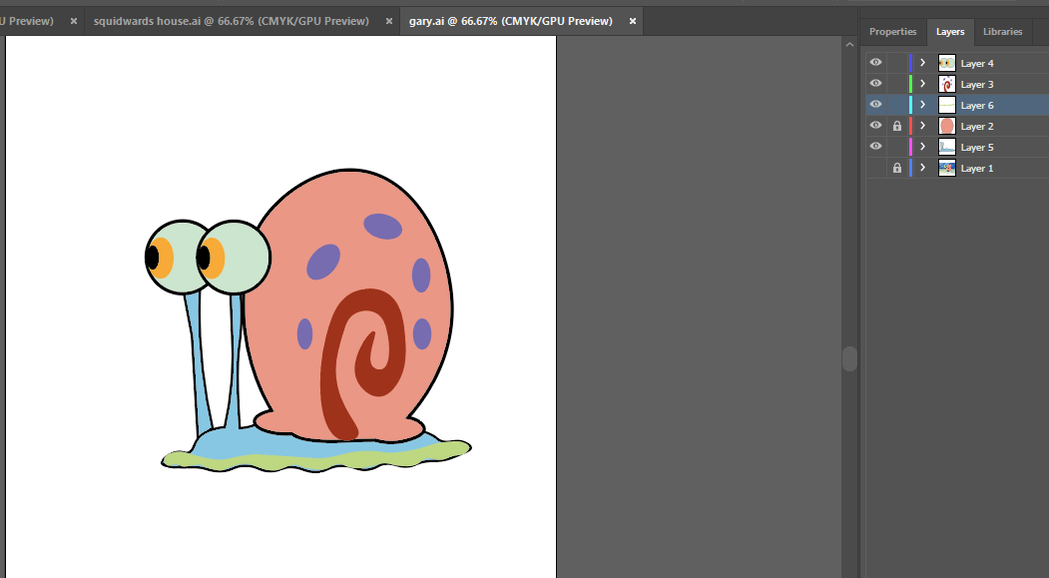Click the Layer 1 thumbnail
Viewport: 1049px width, 578px height.
click(x=947, y=168)
